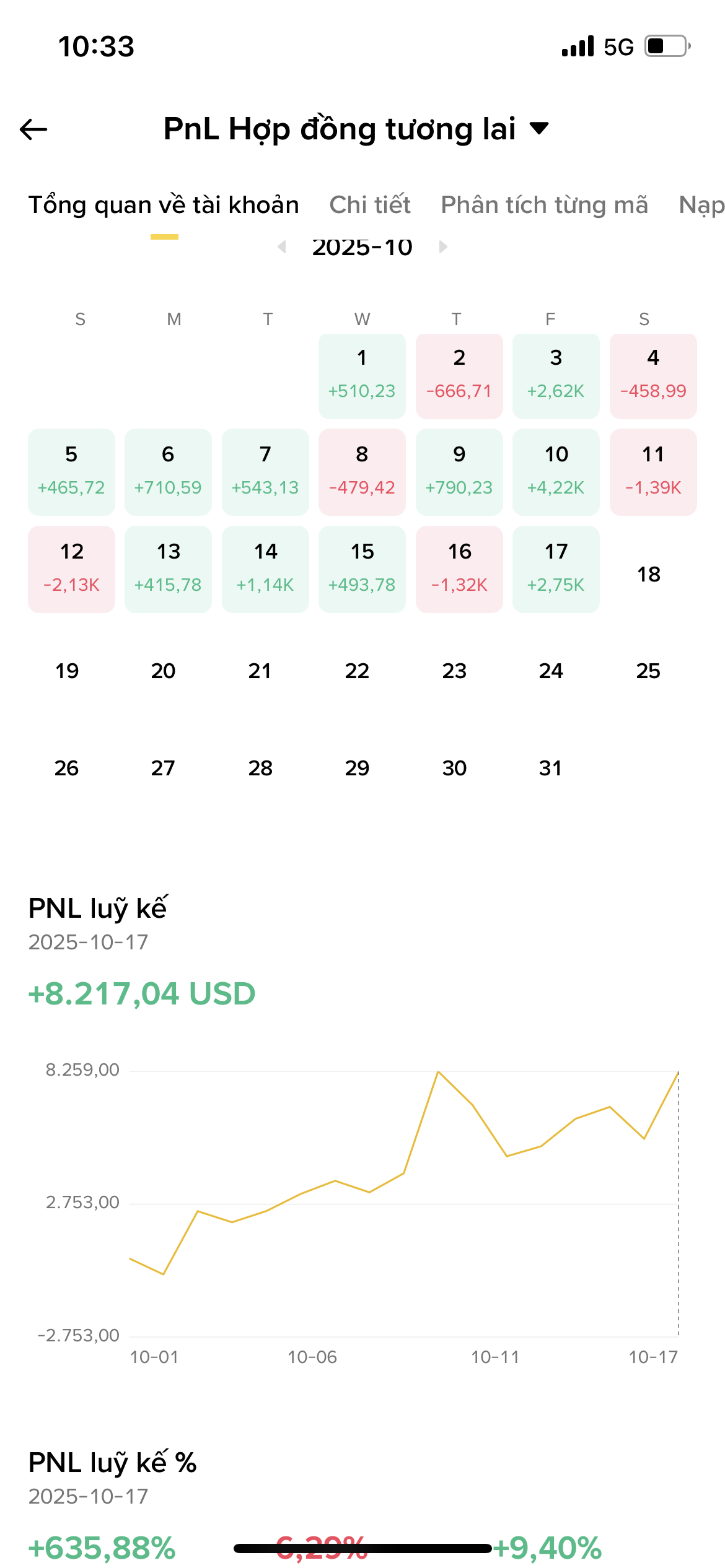The width and height of the screenshot is (725, 1568).
Task: Open the Phân tích từng mã tab
Action: (544, 205)
